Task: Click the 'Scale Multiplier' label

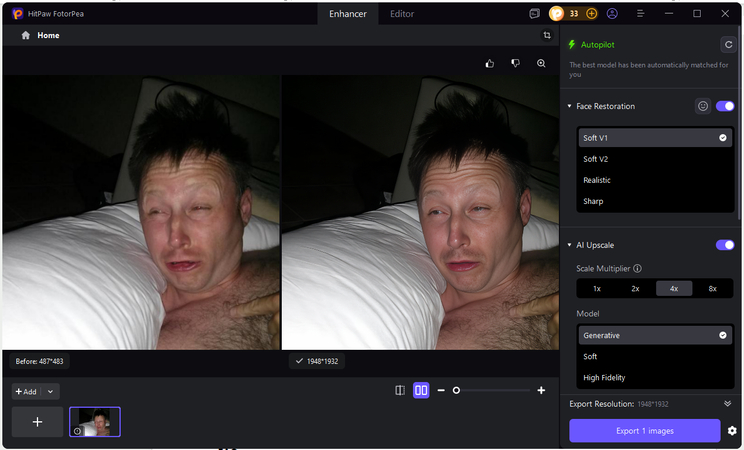Action: point(603,268)
